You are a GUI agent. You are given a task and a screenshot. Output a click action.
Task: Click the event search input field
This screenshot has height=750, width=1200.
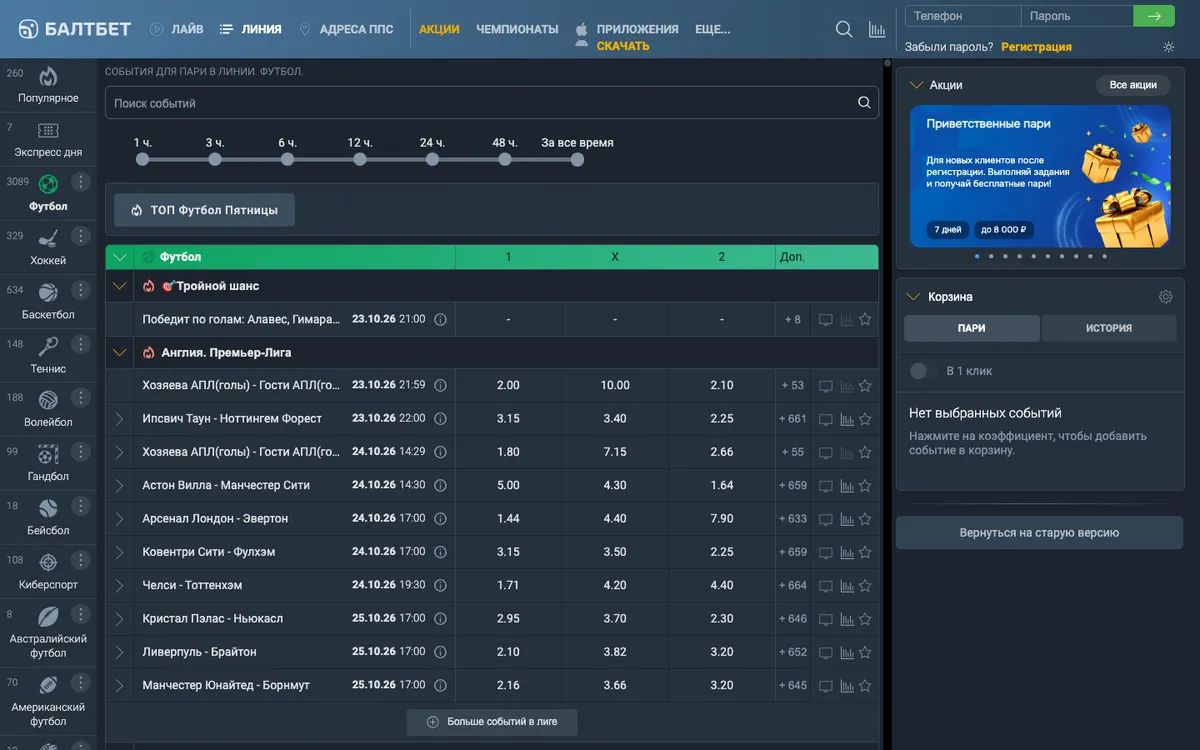tap(492, 103)
